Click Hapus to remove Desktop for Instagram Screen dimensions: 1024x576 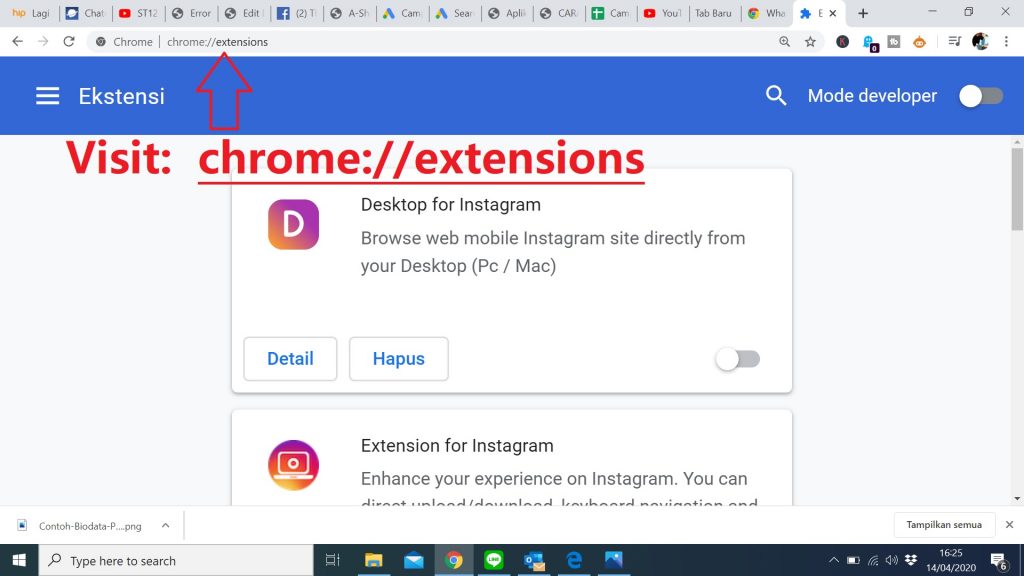398,359
